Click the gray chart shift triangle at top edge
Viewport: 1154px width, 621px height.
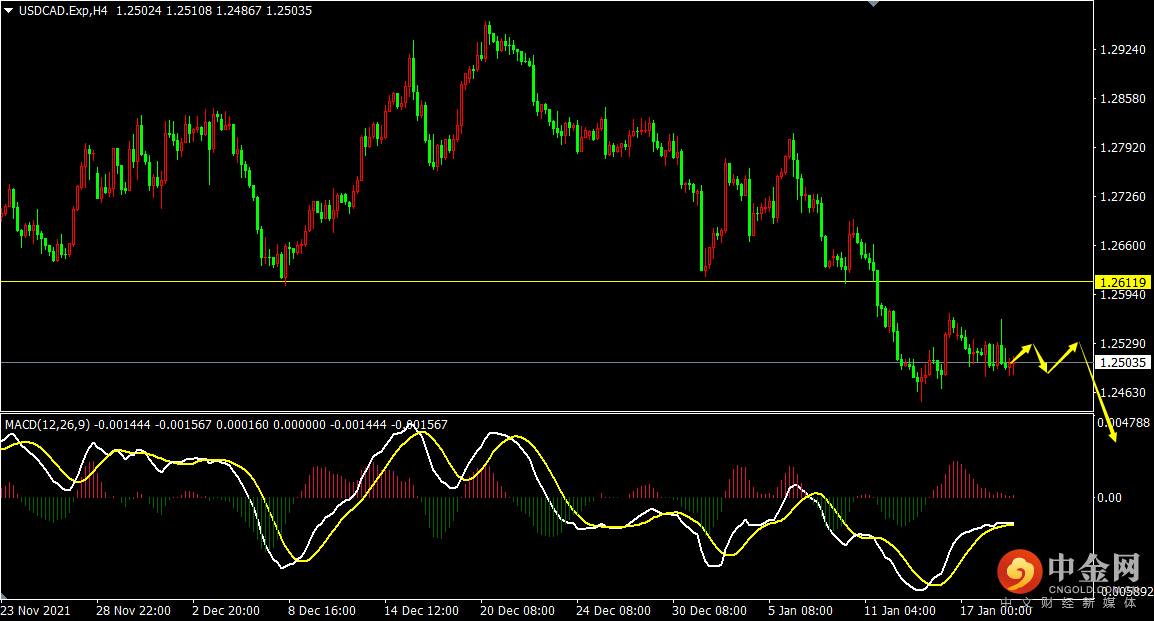point(874,4)
